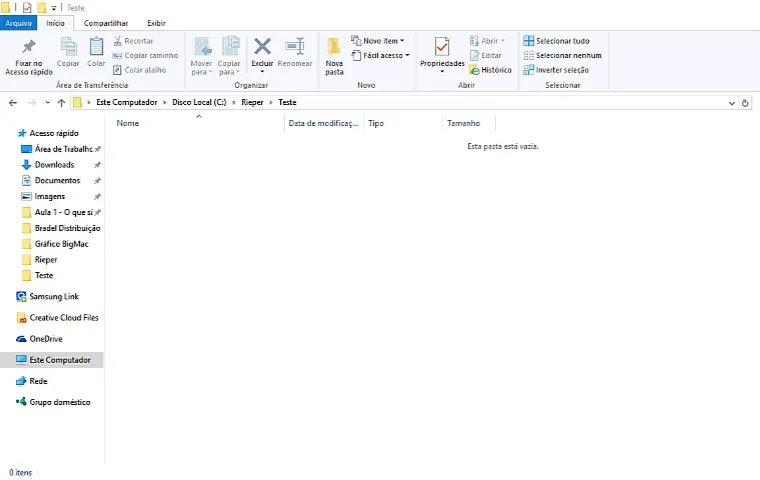Open the recent locations dropdown next to the forward arrow
The height and width of the screenshot is (480, 760).
[x=48, y=103]
